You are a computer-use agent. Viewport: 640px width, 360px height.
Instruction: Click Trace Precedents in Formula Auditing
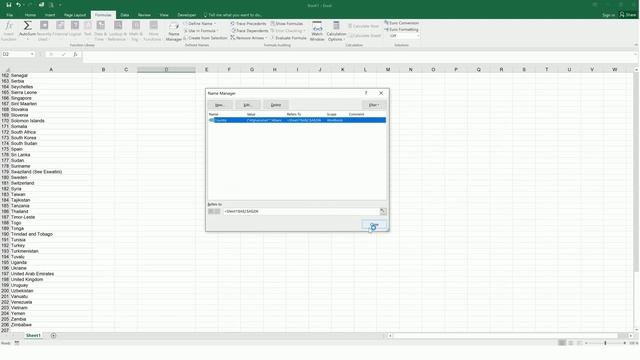[x=248, y=24]
